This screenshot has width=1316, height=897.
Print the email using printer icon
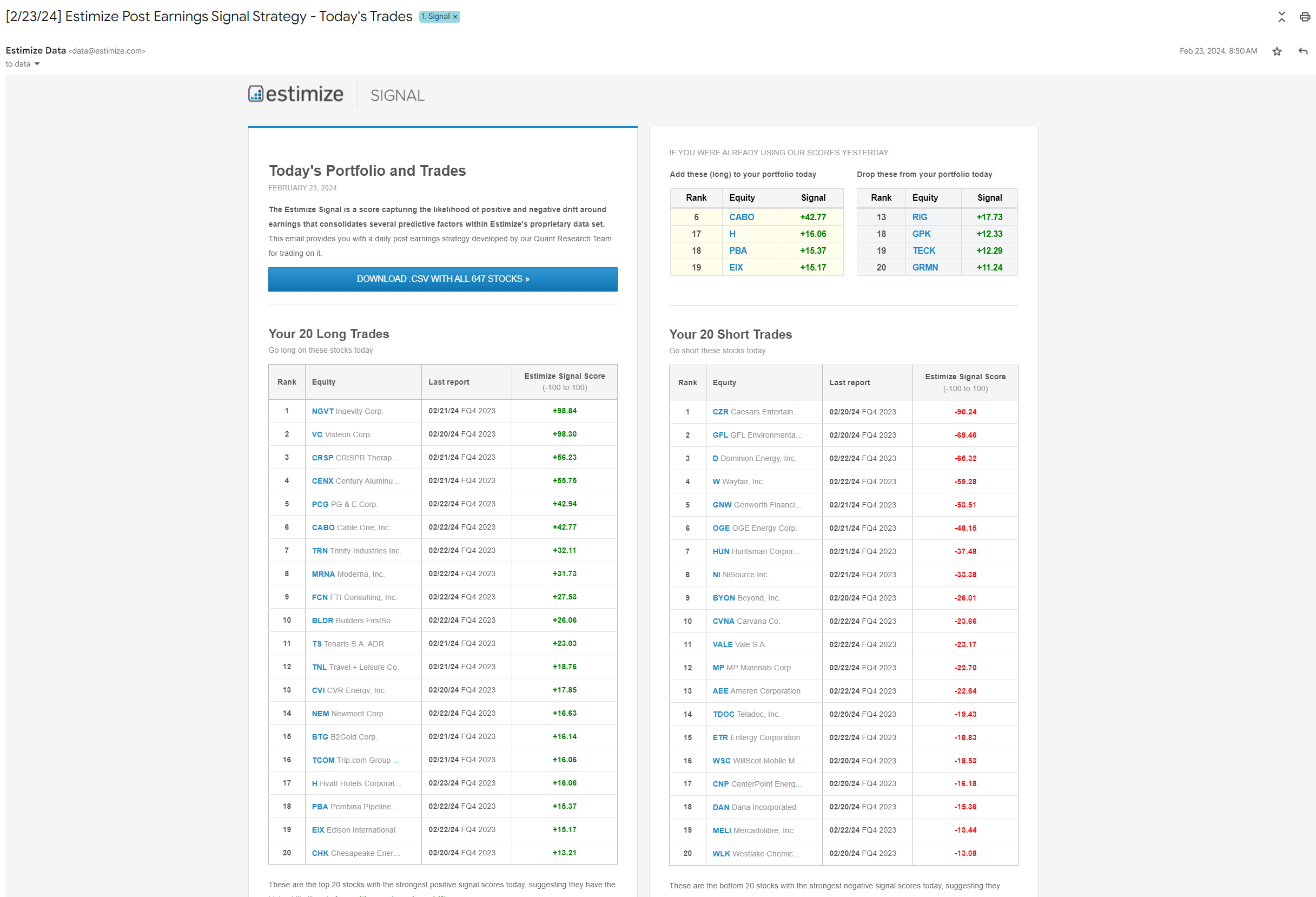(1305, 17)
